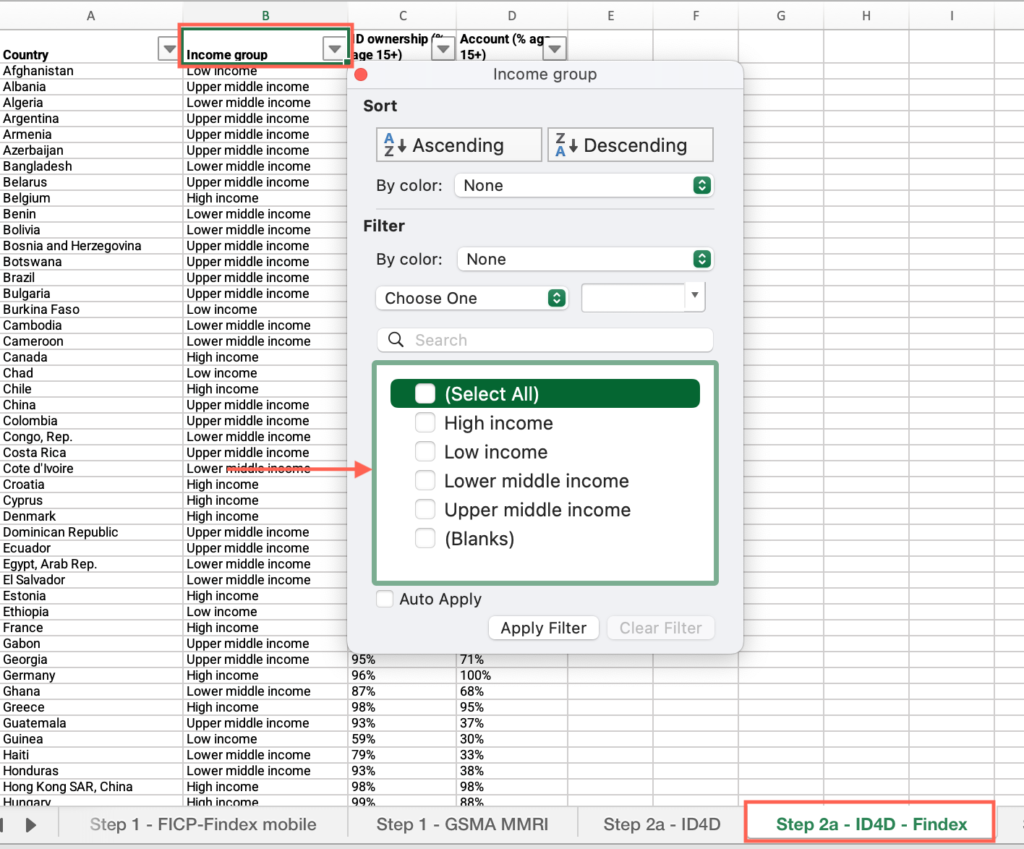Open the Choose One condition dropdown

[x=472, y=298]
